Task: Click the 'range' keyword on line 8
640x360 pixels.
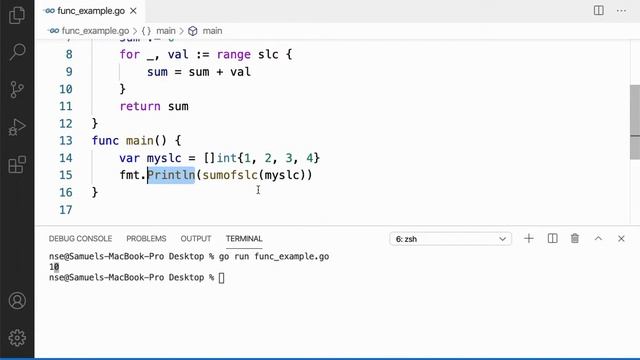Action: pos(233,55)
